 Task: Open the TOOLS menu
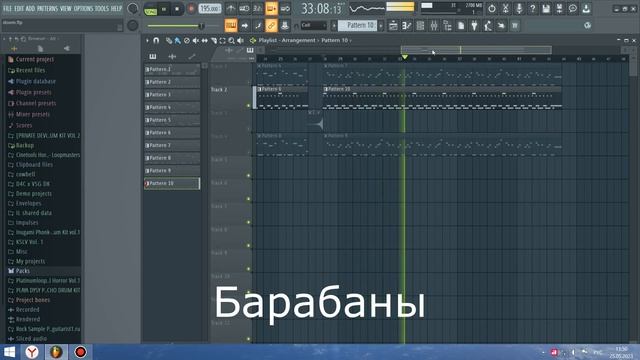tap(102, 9)
